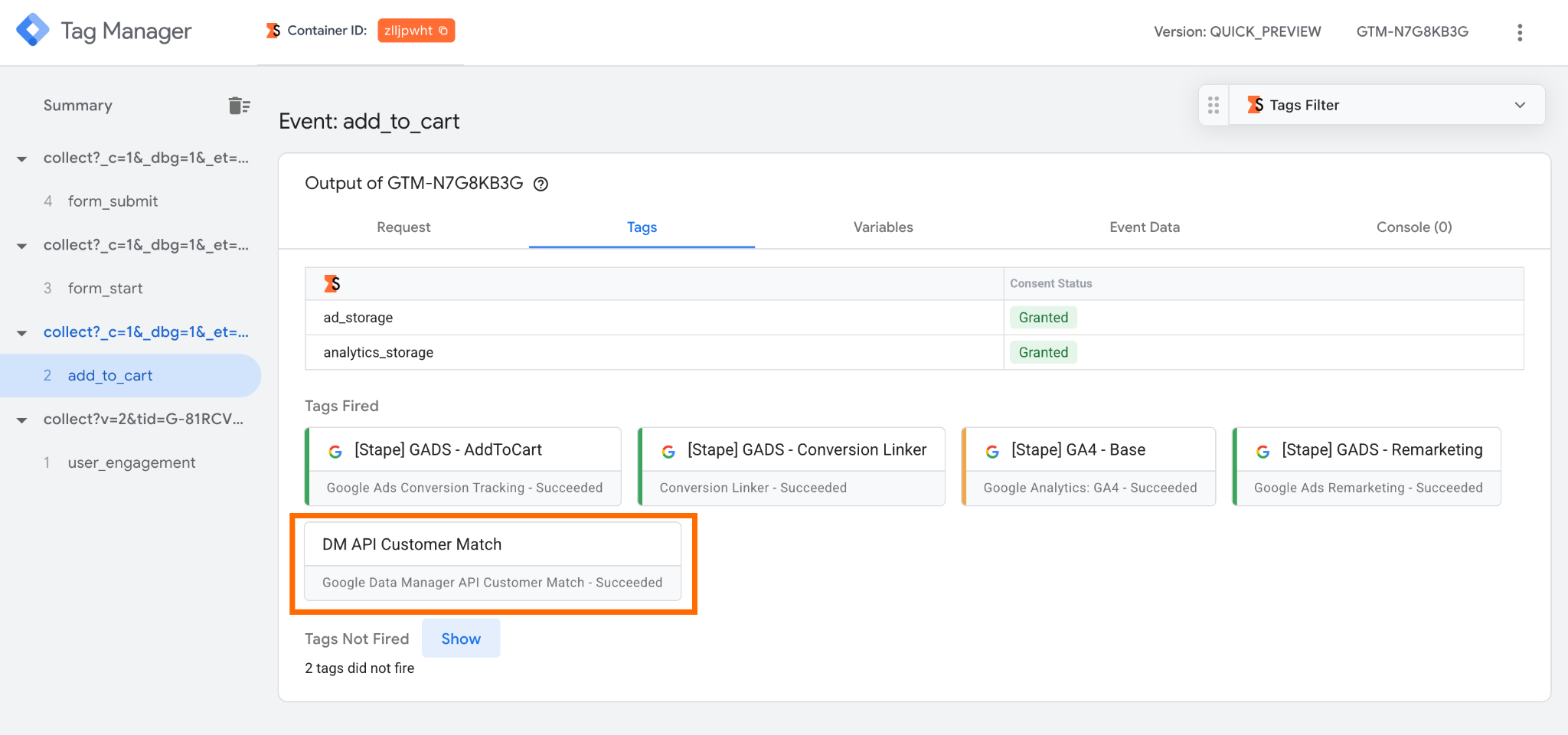The width and height of the screenshot is (1568, 735).
Task: Open the three-dot more options menu
Action: (1520, 32)
